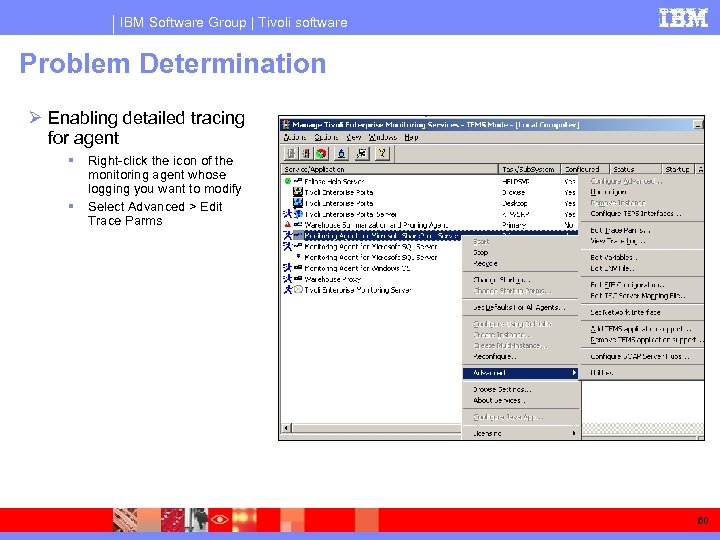Viewport: 720px width, 540px height.
Task: Select Edit EIF Configuration in the submenu
Action: [642, 285]
